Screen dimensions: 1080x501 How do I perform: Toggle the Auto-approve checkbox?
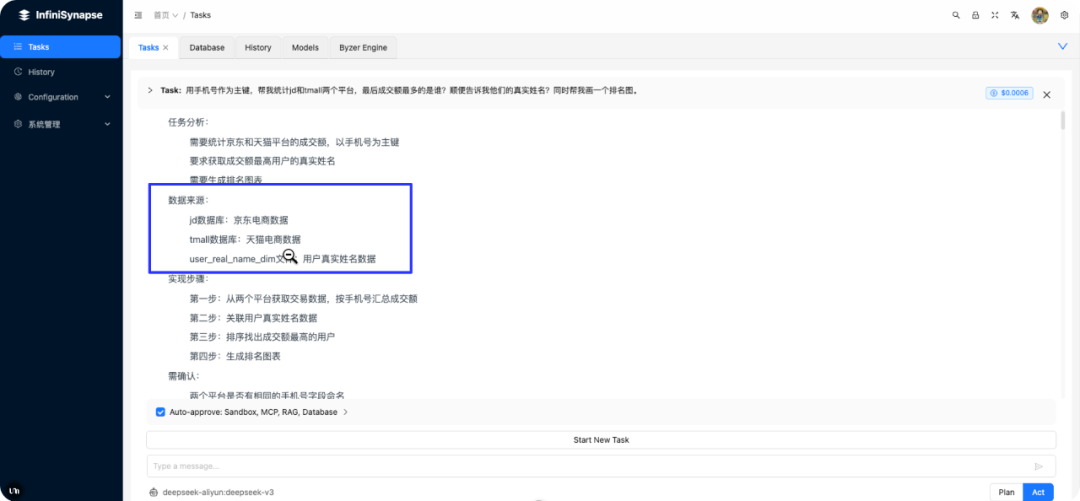(160, 412)
